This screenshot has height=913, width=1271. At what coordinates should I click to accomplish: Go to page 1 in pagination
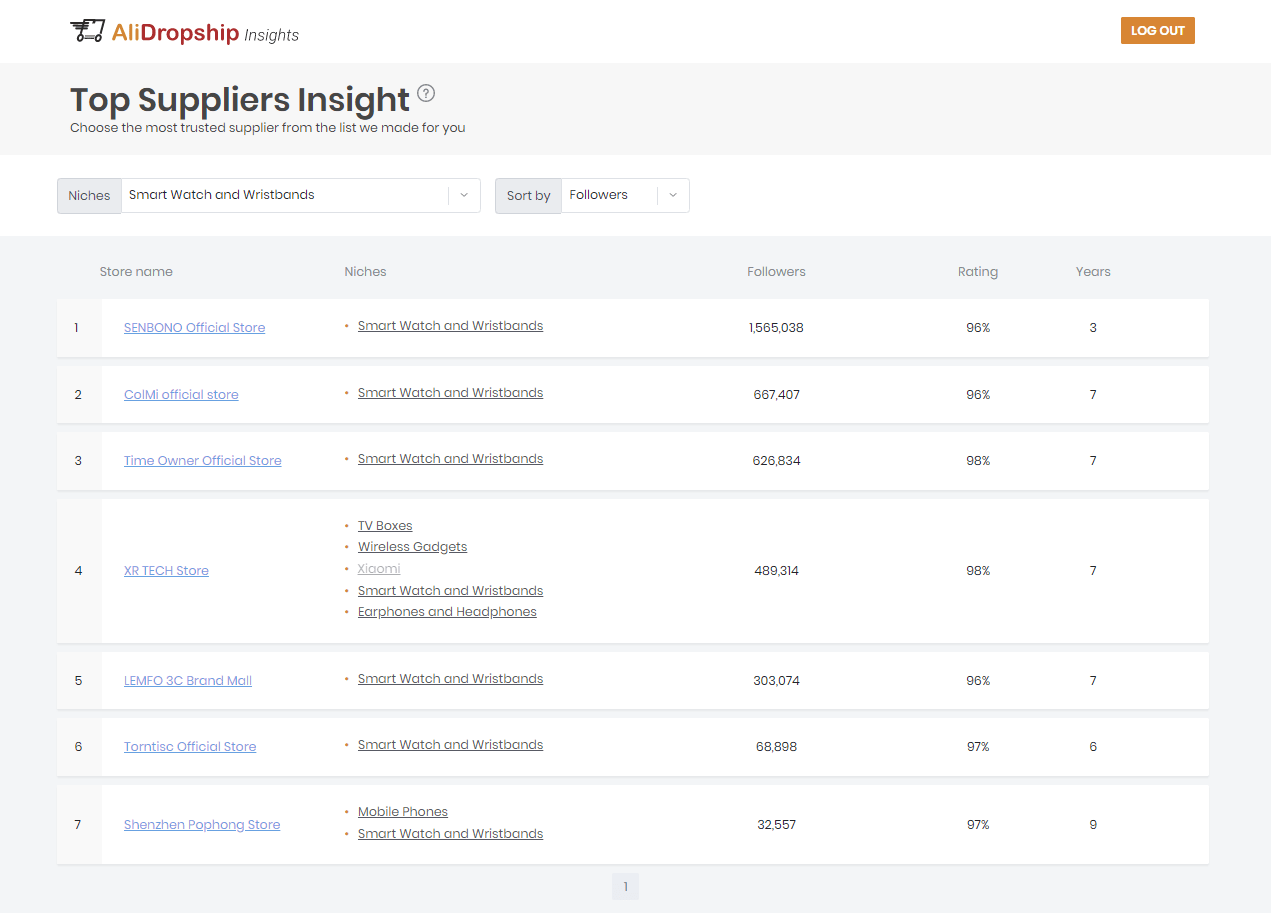tap(625, 887)
